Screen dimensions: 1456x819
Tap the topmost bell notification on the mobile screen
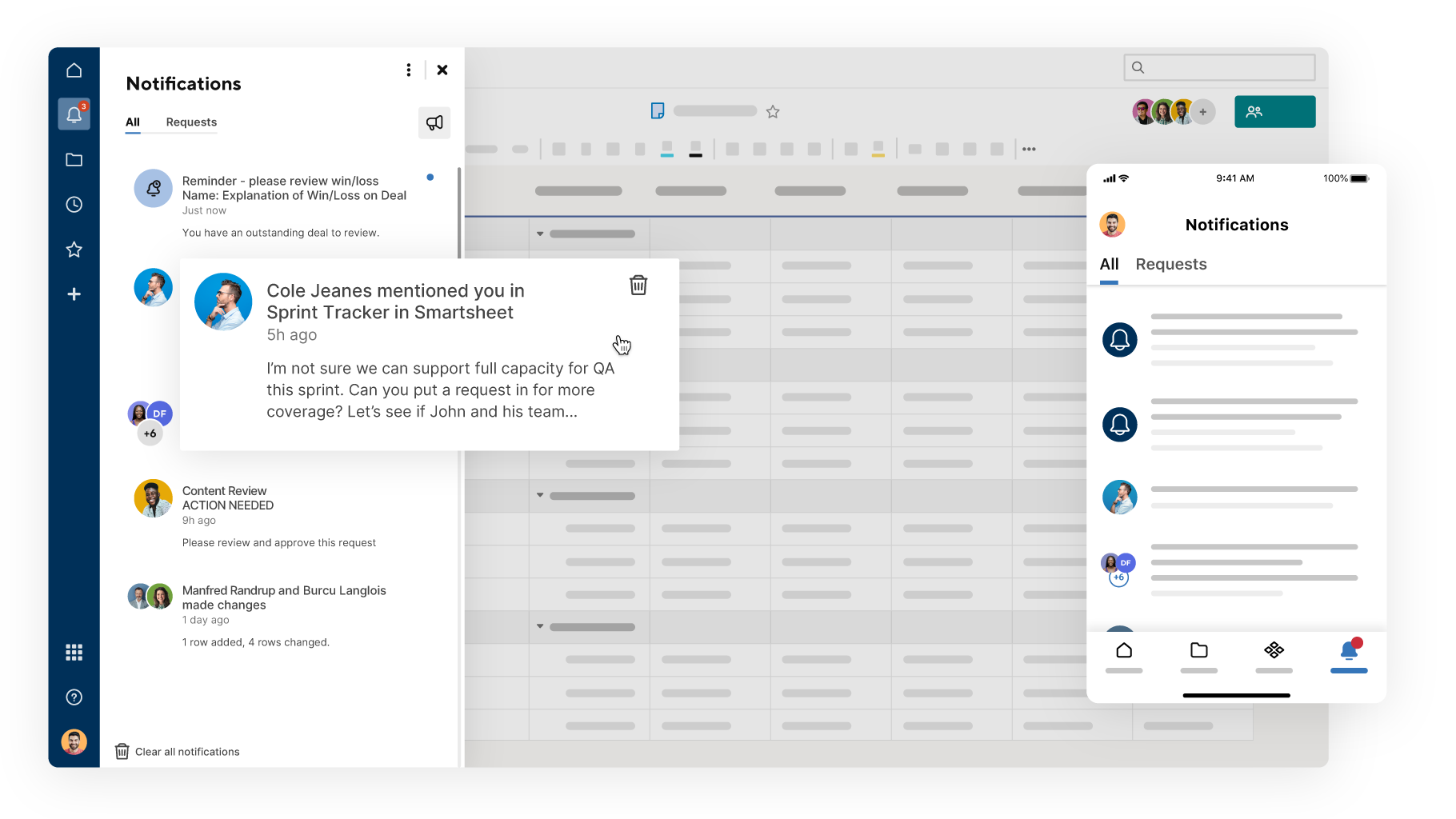(x=1120, y=340)
